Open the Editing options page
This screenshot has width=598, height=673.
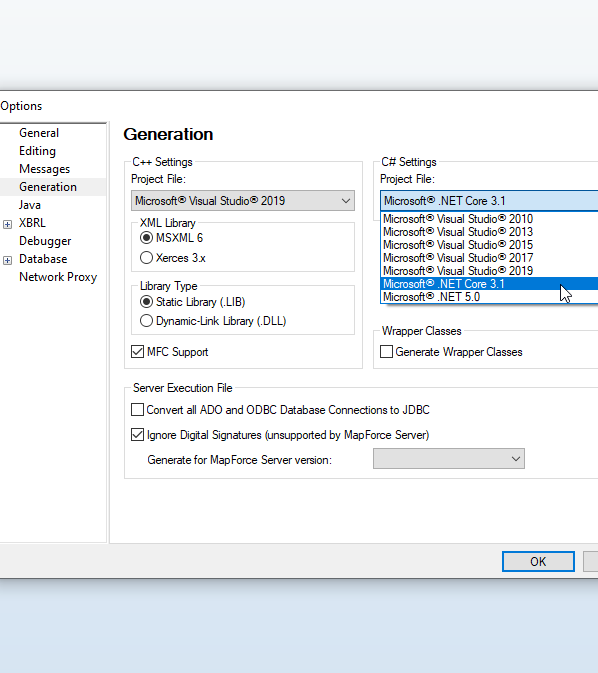pyautogui.click(x=37, y=151)
